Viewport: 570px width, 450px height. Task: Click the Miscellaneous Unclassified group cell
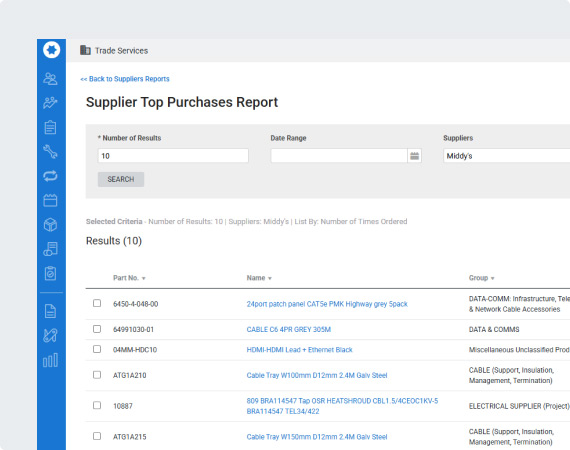click(519, 350)
